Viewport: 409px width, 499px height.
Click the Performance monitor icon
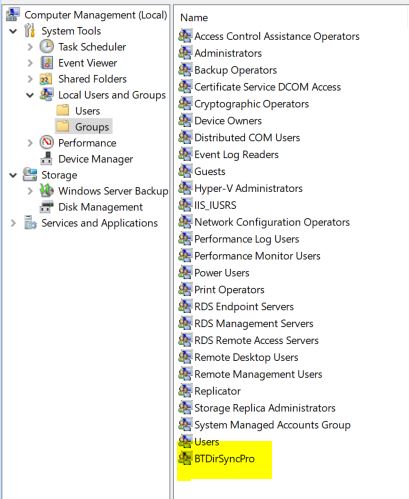pyautogui.click(x=47, y=143)
